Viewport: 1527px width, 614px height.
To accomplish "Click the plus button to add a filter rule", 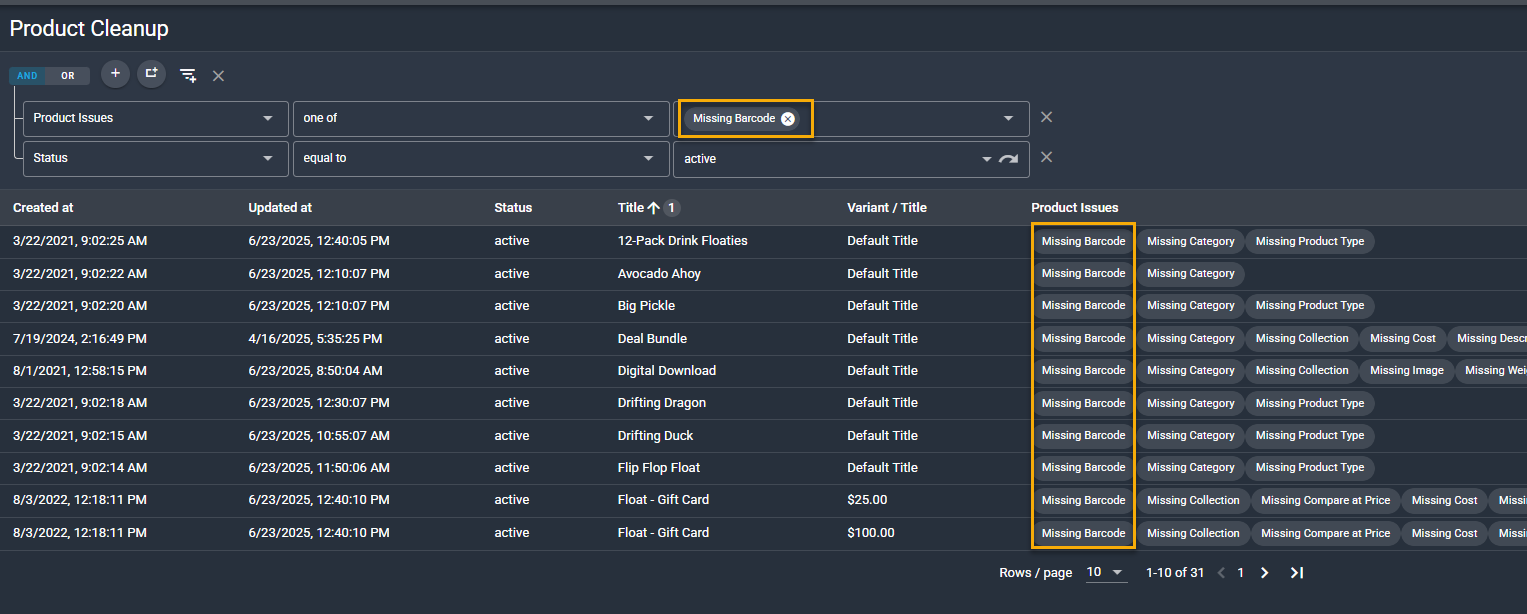I will click(115, 74).
